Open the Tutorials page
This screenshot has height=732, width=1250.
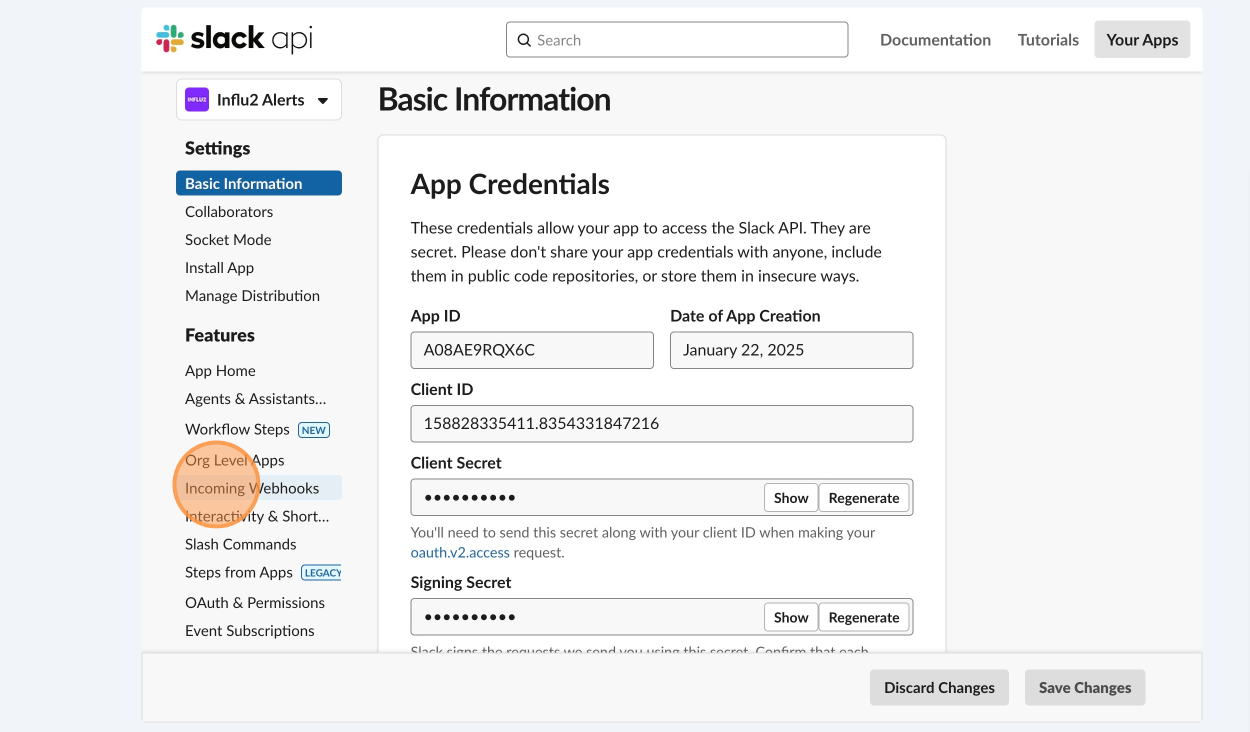(x=1048, y=40)
